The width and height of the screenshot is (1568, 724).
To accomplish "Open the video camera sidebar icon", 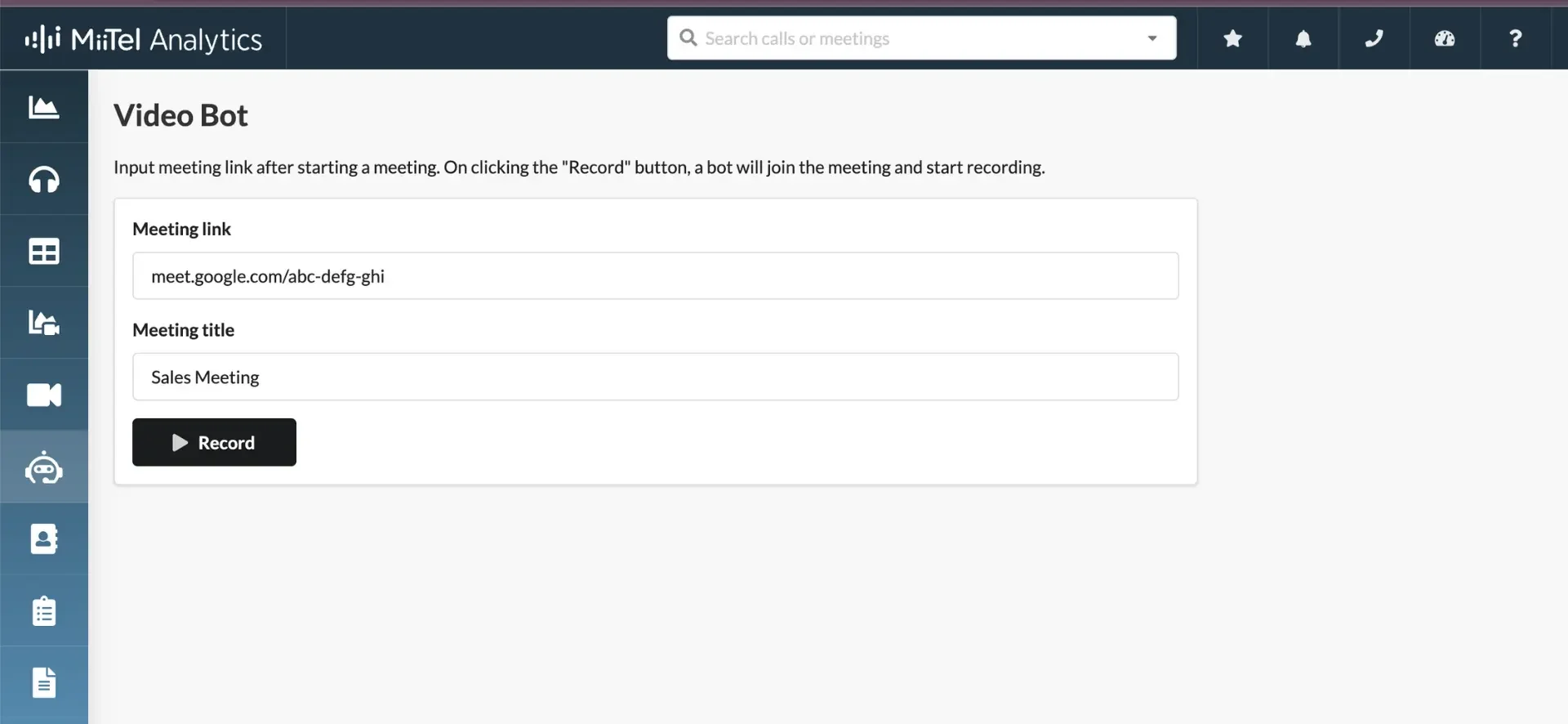I will pyautogui.click(x=44, y=395).
